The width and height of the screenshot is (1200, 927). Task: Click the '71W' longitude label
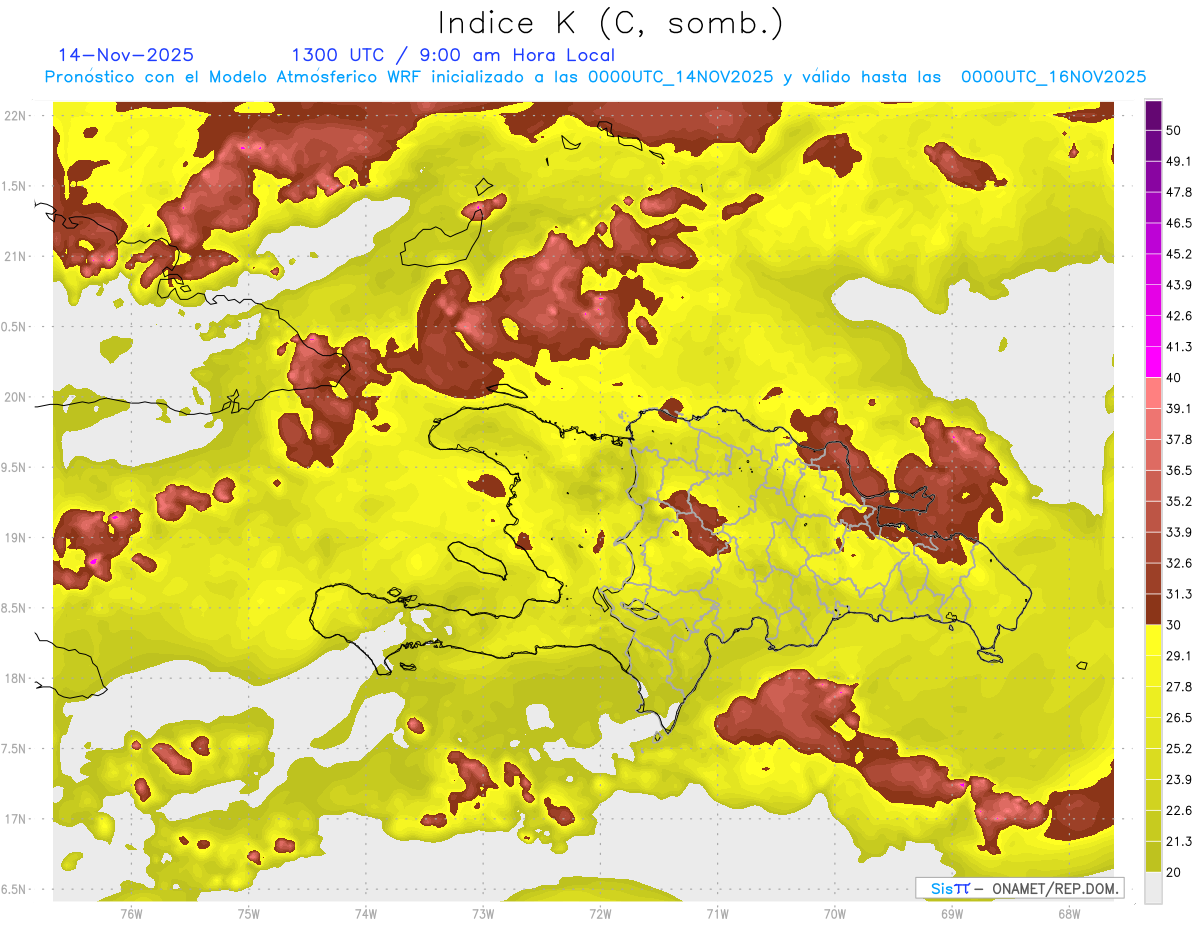click(x=717, y=913)
